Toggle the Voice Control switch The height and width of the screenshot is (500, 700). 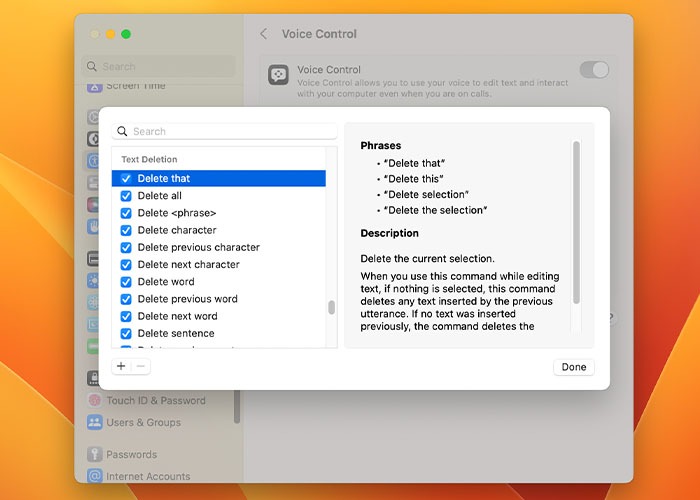[x=594, y=70]
